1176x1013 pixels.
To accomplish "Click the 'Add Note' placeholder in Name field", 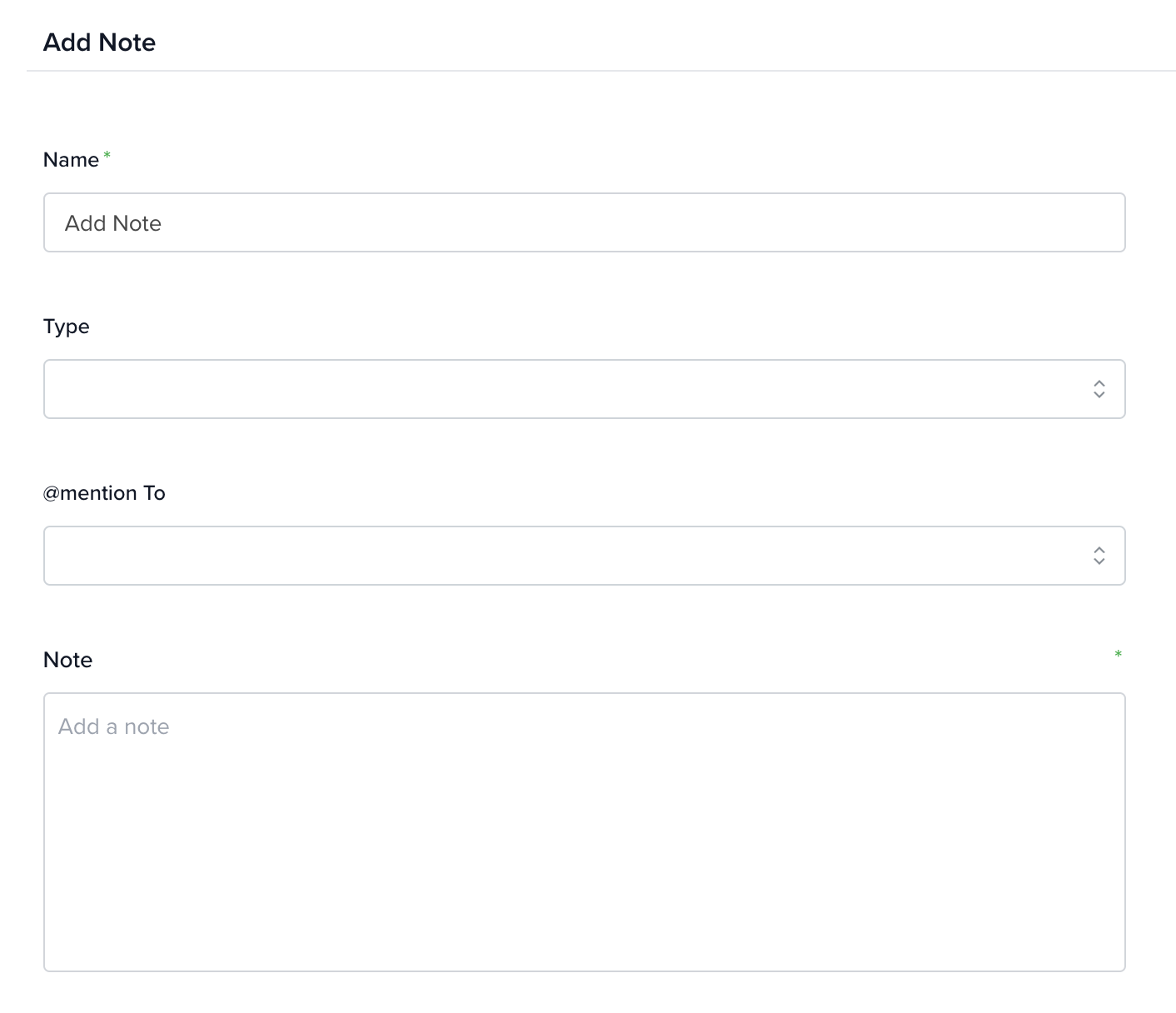I will point(113,223).
